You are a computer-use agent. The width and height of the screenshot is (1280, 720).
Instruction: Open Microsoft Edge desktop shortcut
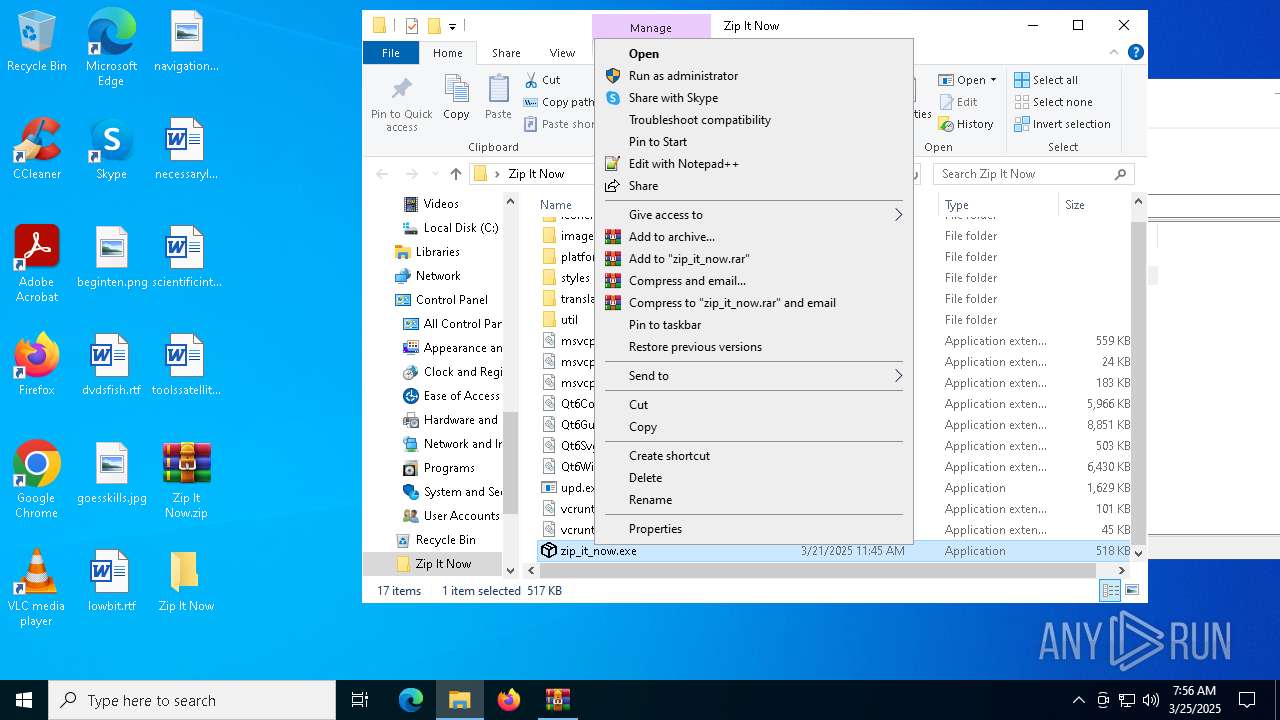pyautogui.click(x=111, y=48)
